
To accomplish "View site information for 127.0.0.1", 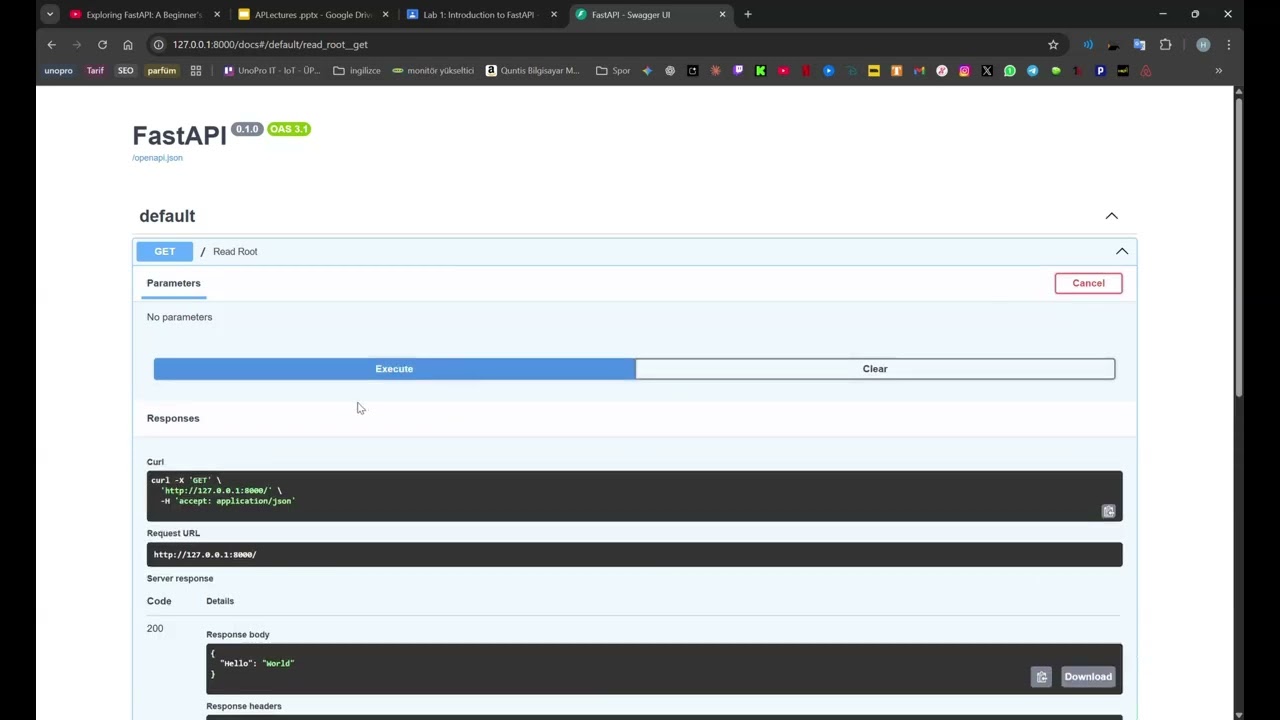I will point(158,45).
